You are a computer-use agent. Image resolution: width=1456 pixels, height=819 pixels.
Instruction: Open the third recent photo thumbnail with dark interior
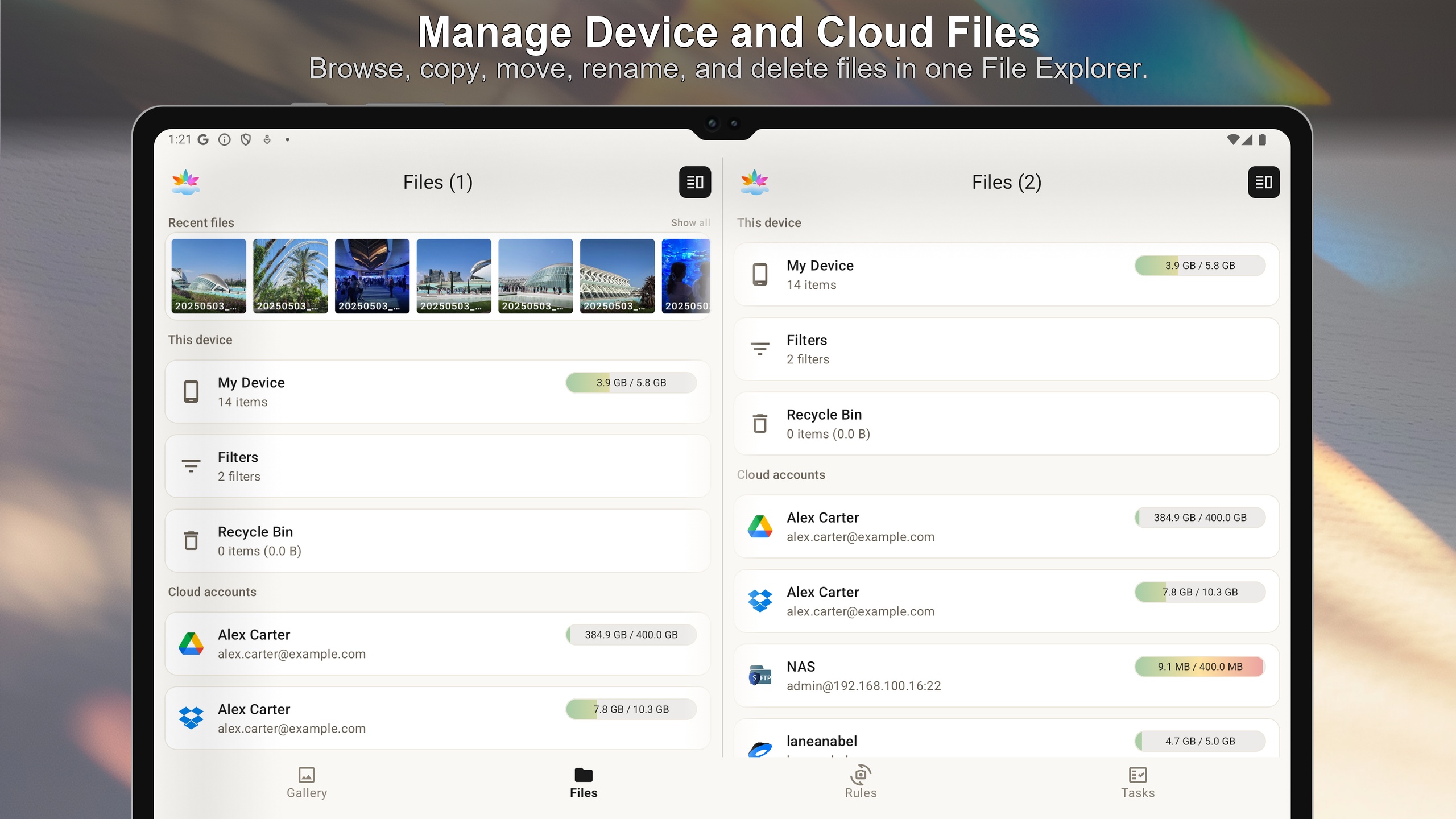pos(372,276)
